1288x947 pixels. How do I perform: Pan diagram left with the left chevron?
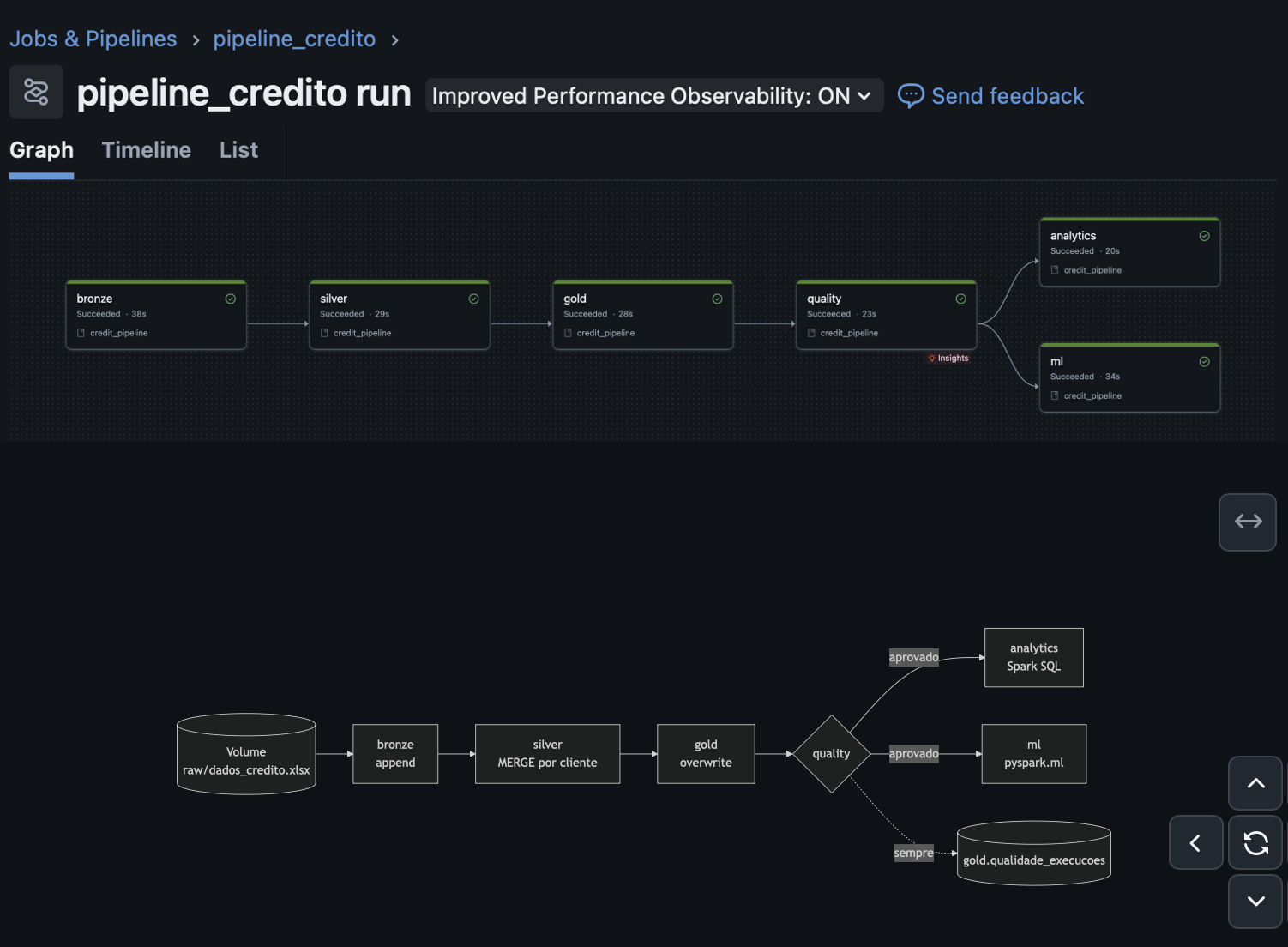(x=1195, y=843)
